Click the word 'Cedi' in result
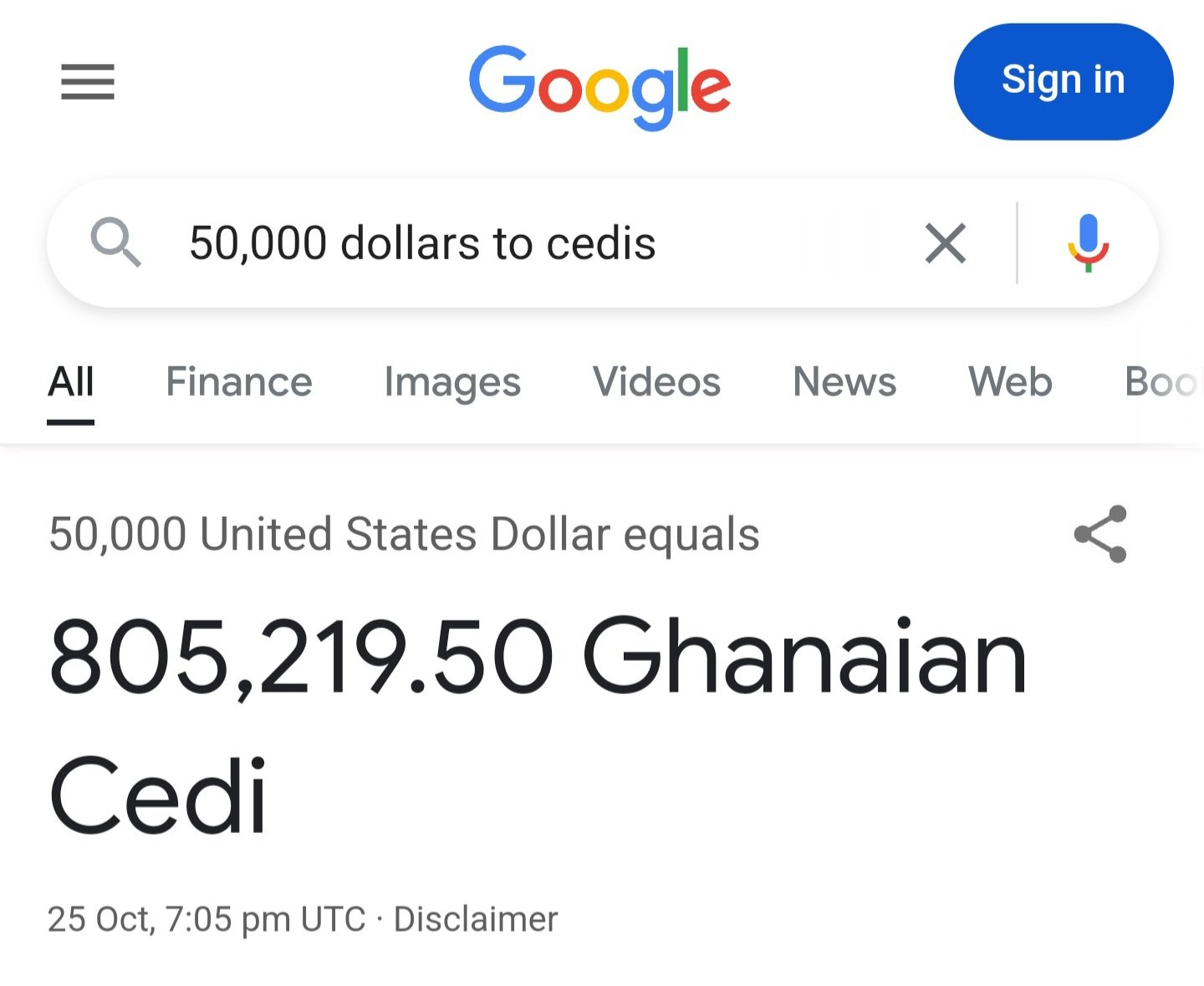 click(158, 794)
